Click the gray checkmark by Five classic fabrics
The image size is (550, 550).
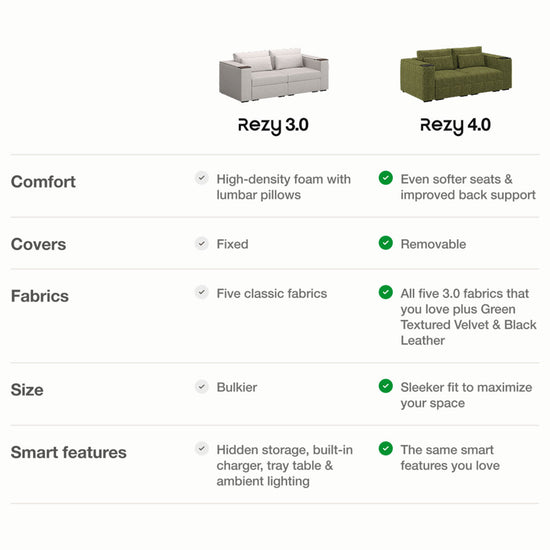tap(202, 292)
